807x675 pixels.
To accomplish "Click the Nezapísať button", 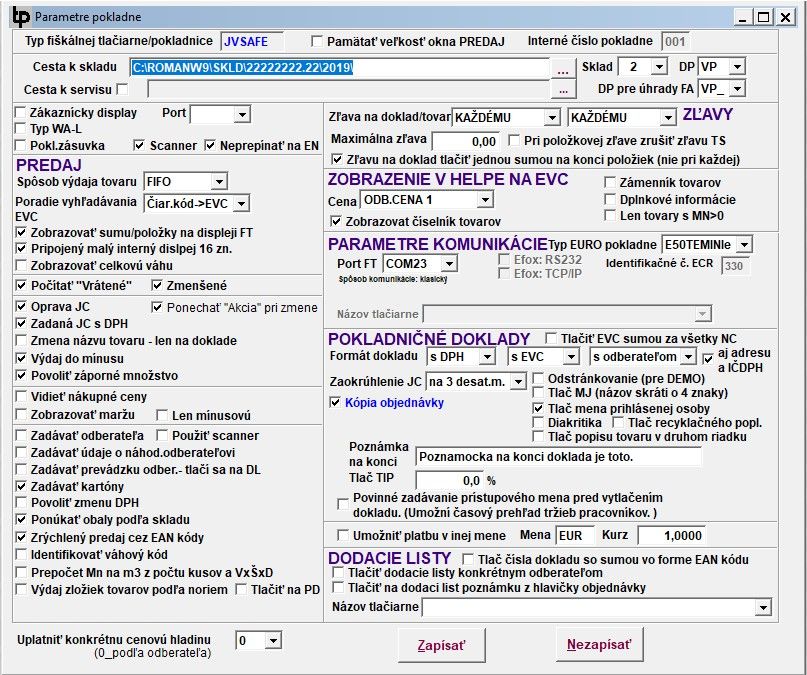I will pyautogui.click(x=599, y=645).
